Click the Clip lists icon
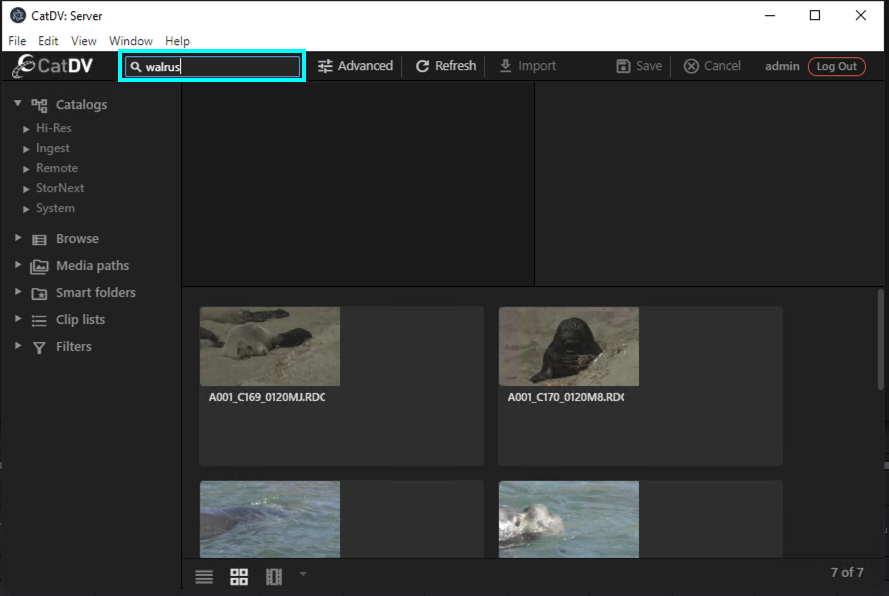Screen dimensions: 889x596 (x=39, y=320)
